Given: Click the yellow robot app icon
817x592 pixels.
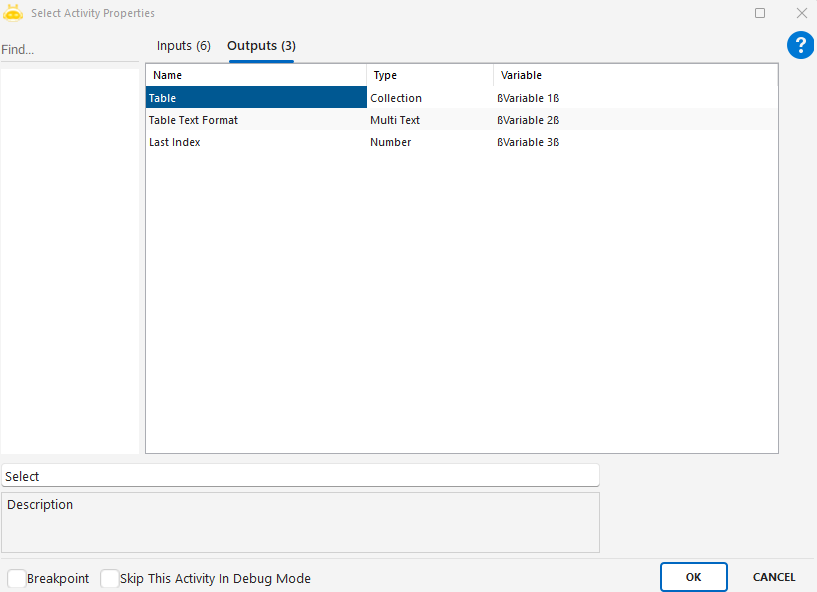Looking at the screenshot, I should tap(13, 13).
